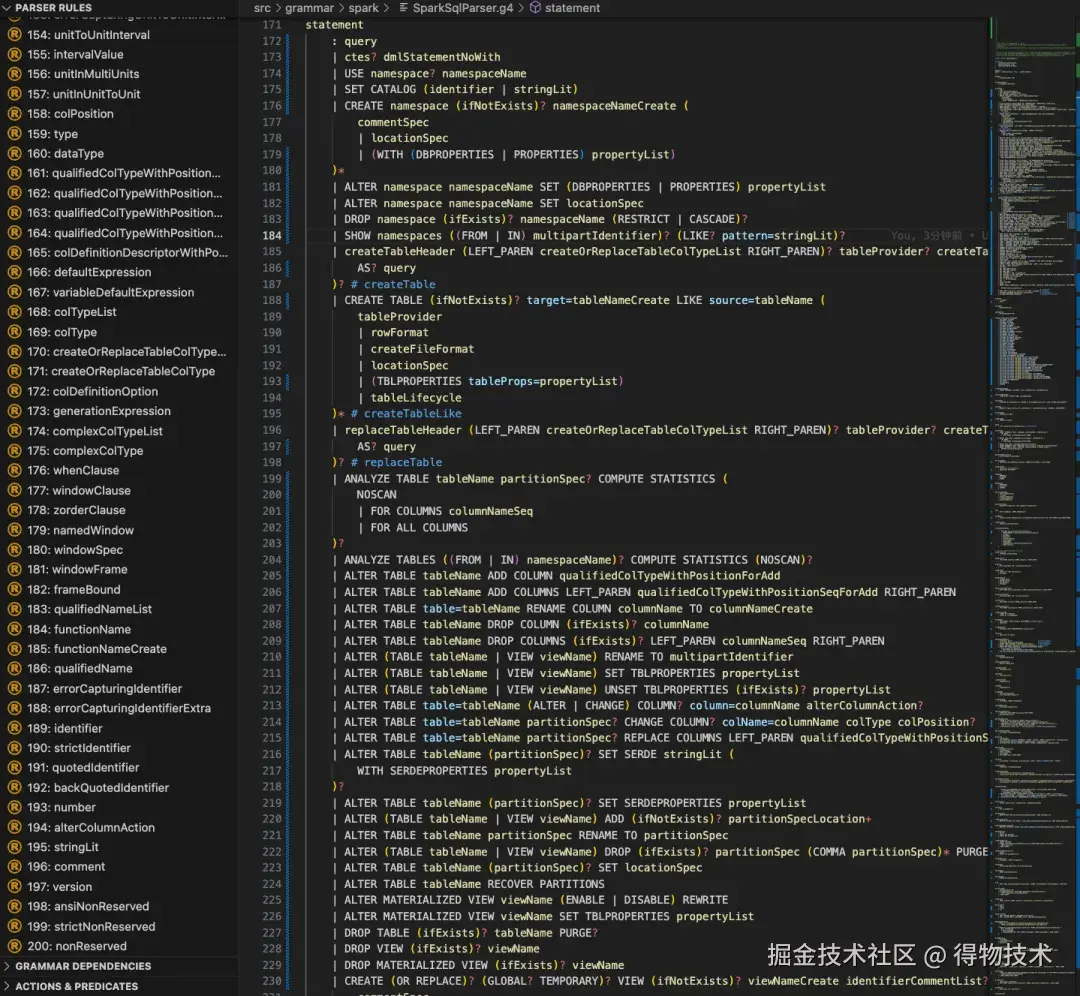Click 'statement' rule name on line 171
The image size is (1080, 996).
[x=334, y=25]
